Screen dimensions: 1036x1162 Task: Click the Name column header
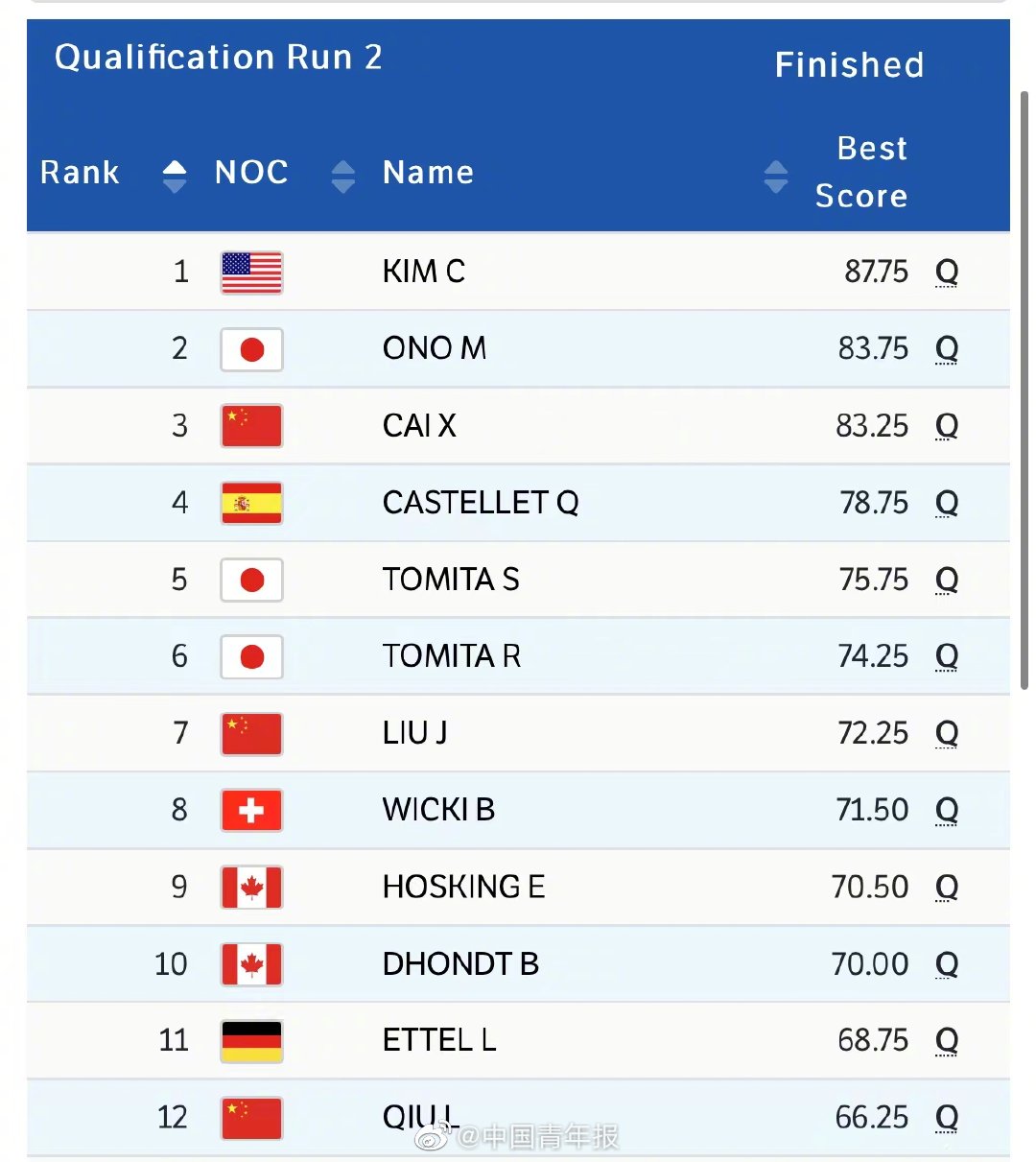[428, 173]
